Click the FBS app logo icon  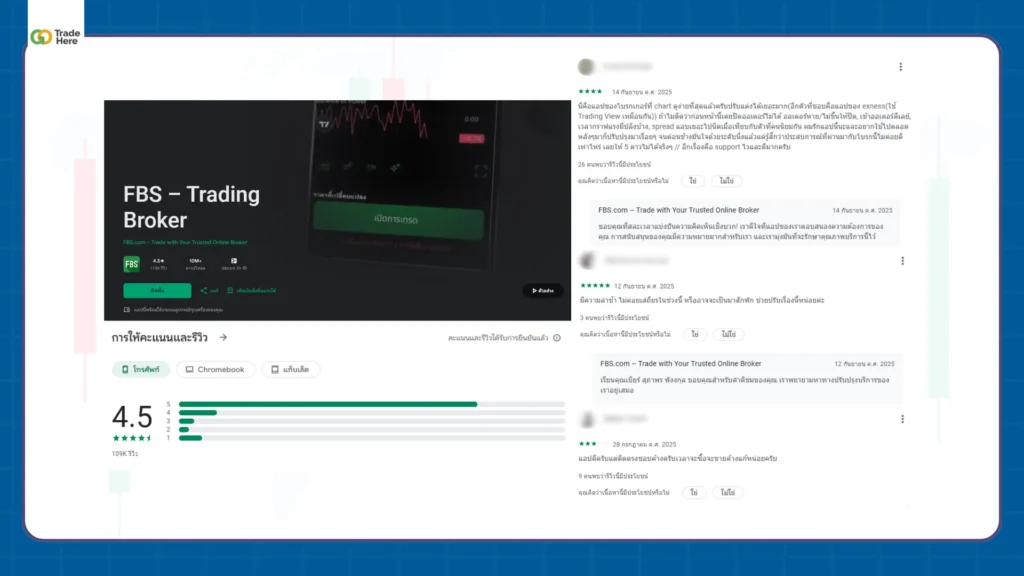pos(131,264)
